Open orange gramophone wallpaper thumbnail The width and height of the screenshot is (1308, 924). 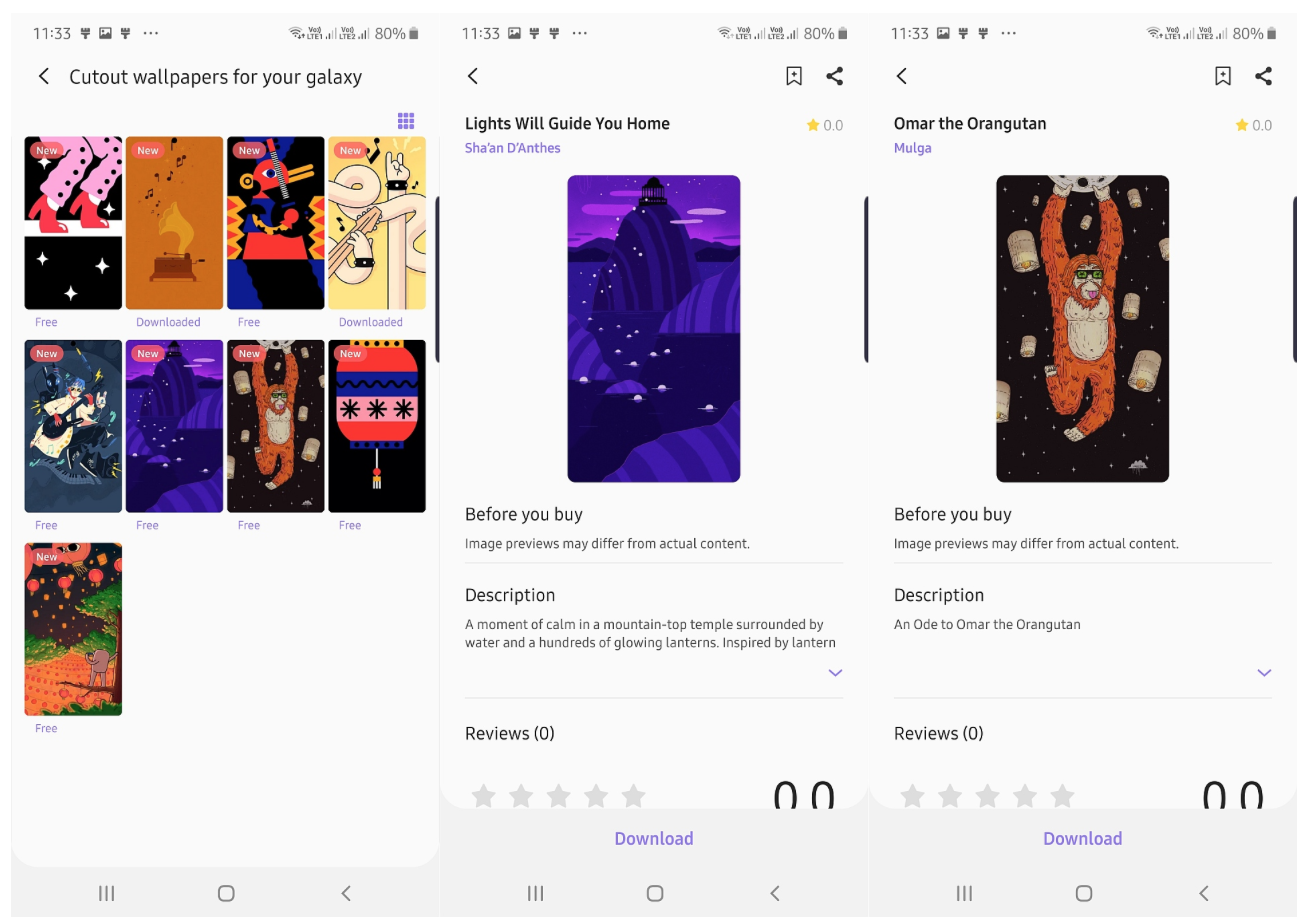(174, 223)
